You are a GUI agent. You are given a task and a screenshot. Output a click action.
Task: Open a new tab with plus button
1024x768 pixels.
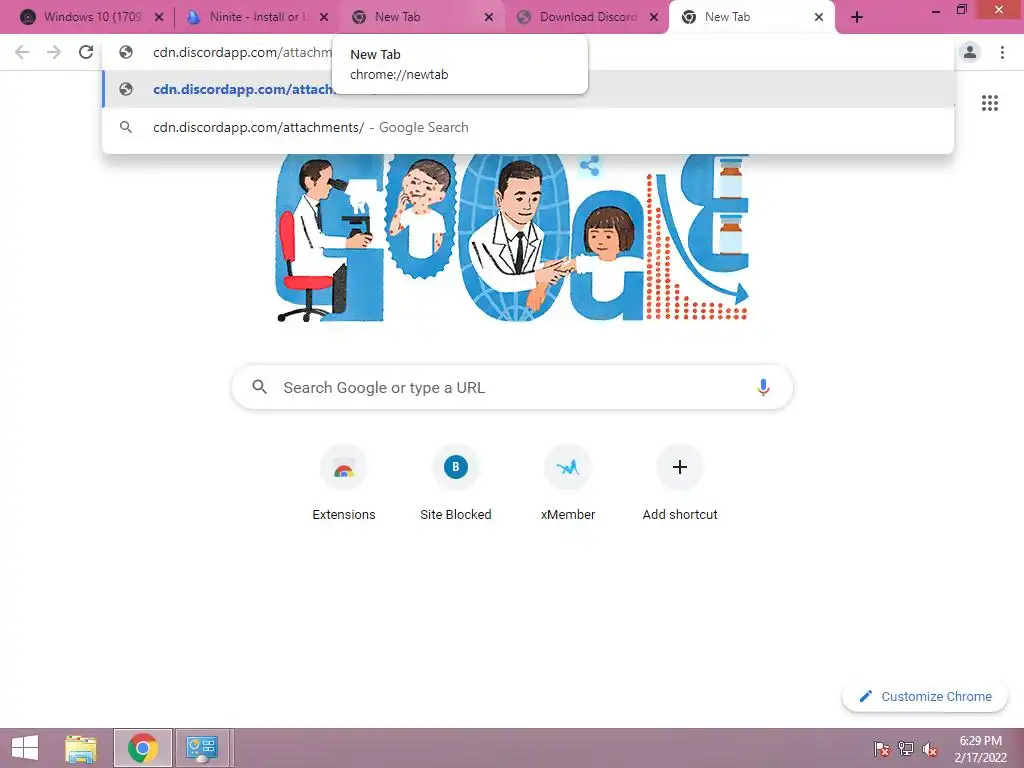click(x=857, y=17)
